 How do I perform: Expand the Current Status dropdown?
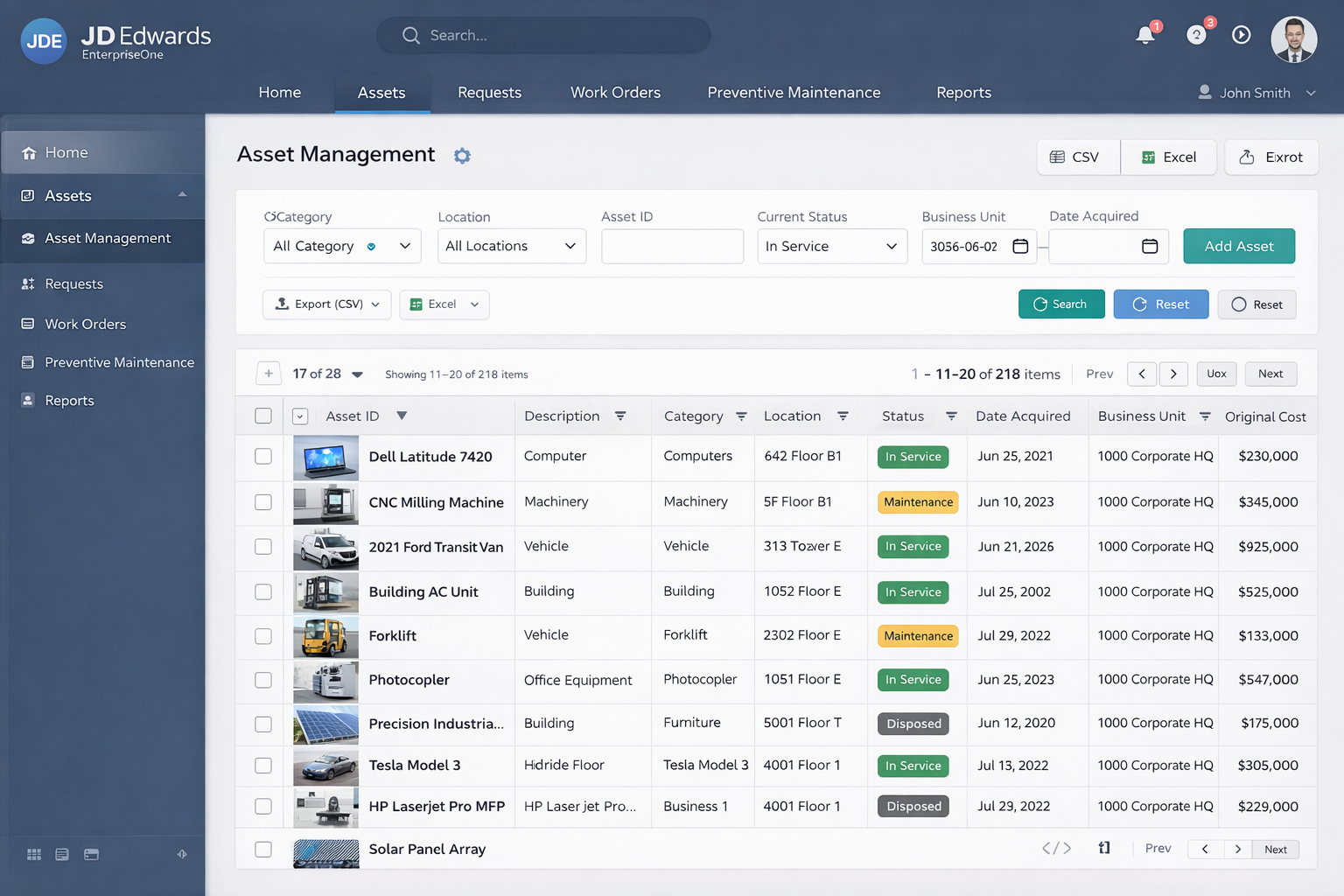[x=831, y=247]
